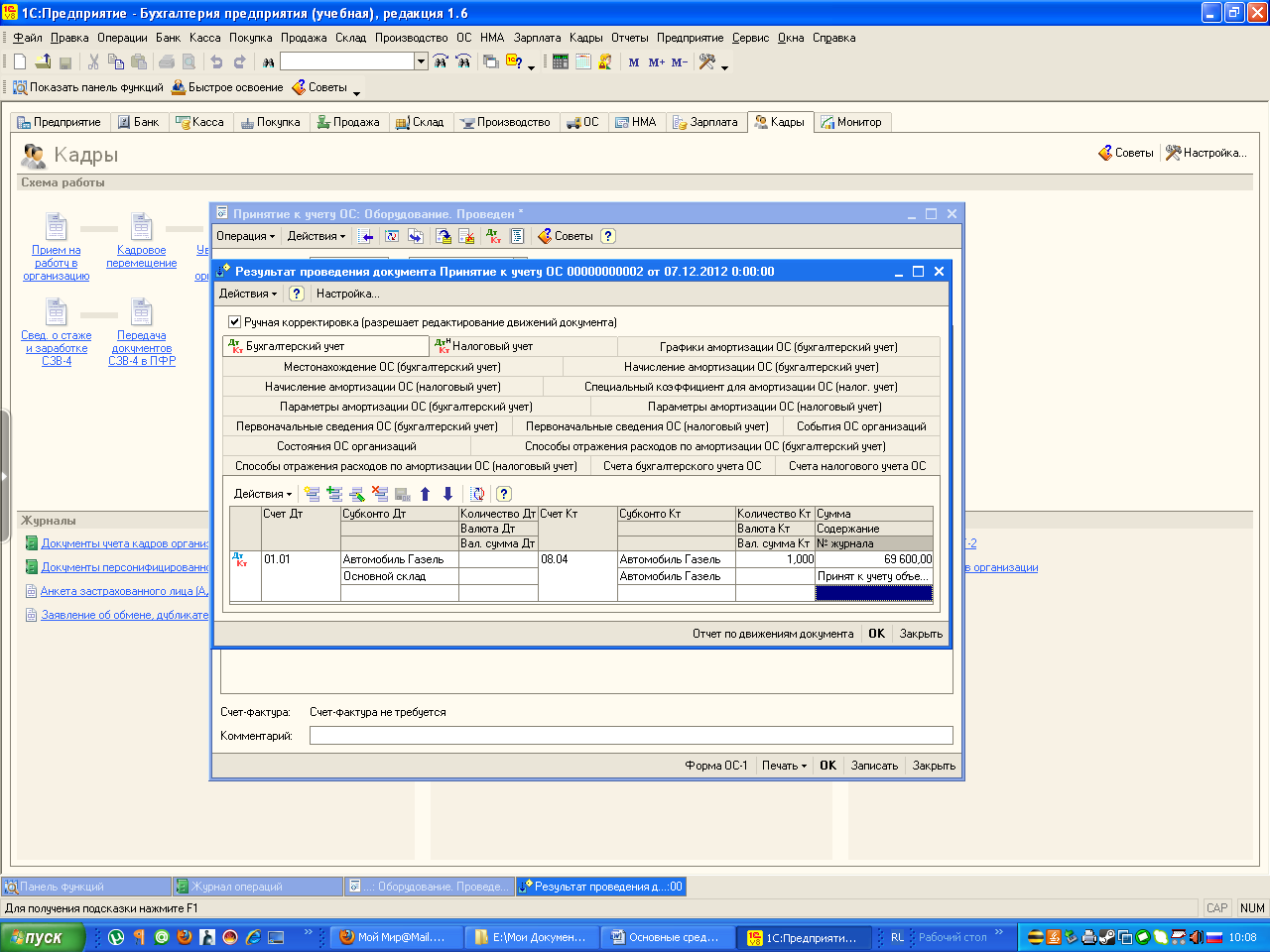The width and height of the screenshot is (1270, 952).
Task: Click the Delete row icon with red cross
Action: [380, 494]
